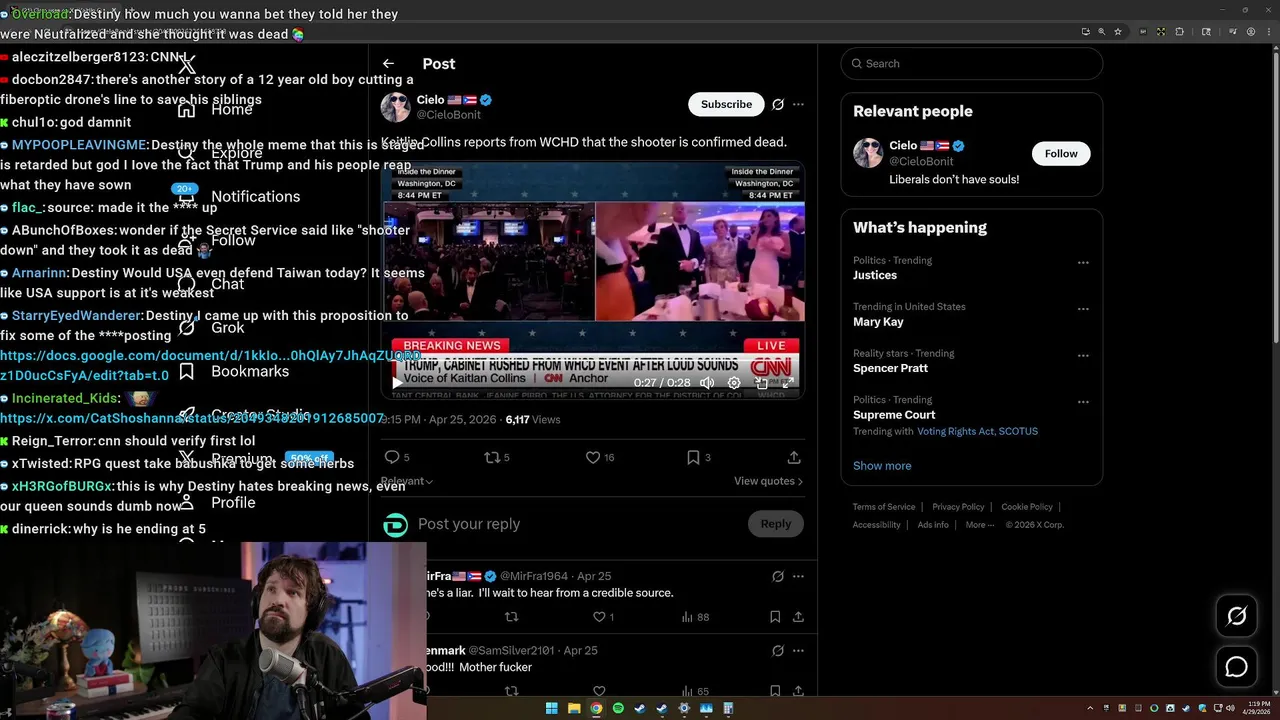Image resolution: width=1280 pixels, height=720 pixels.
Task: Open more options for Spencer Pratt trend
Action: (x=1083, y=355)
